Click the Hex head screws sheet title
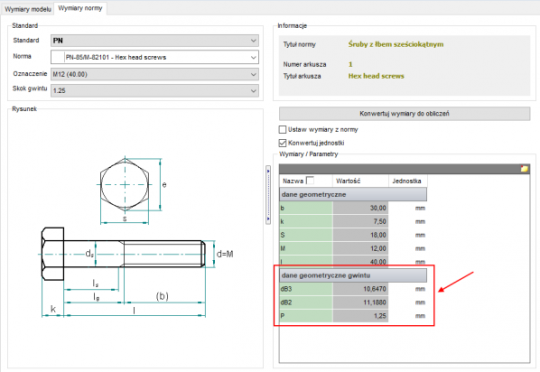Image resolution: width=540 pixels, height=372 pixels. coord(376,76)
